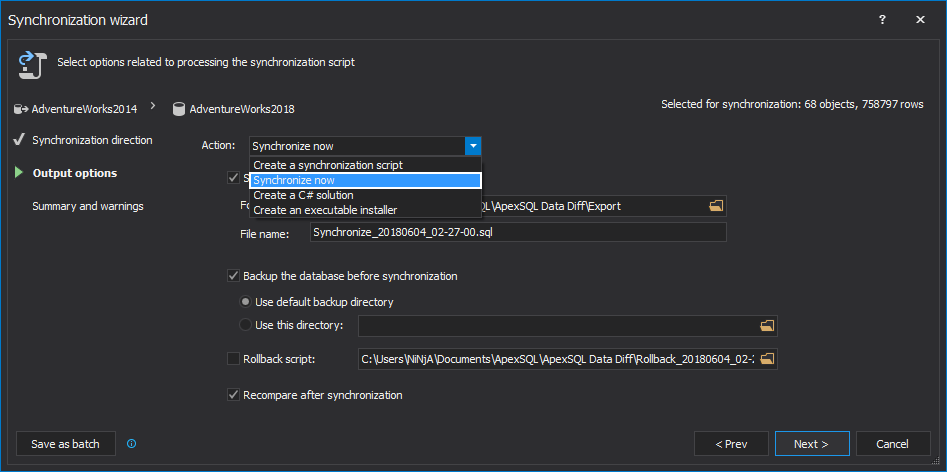Screen dimensions: 947x472
Task: Click the info icon beside Save as batch
Action: pyautogui.click(x=132, y=444)
